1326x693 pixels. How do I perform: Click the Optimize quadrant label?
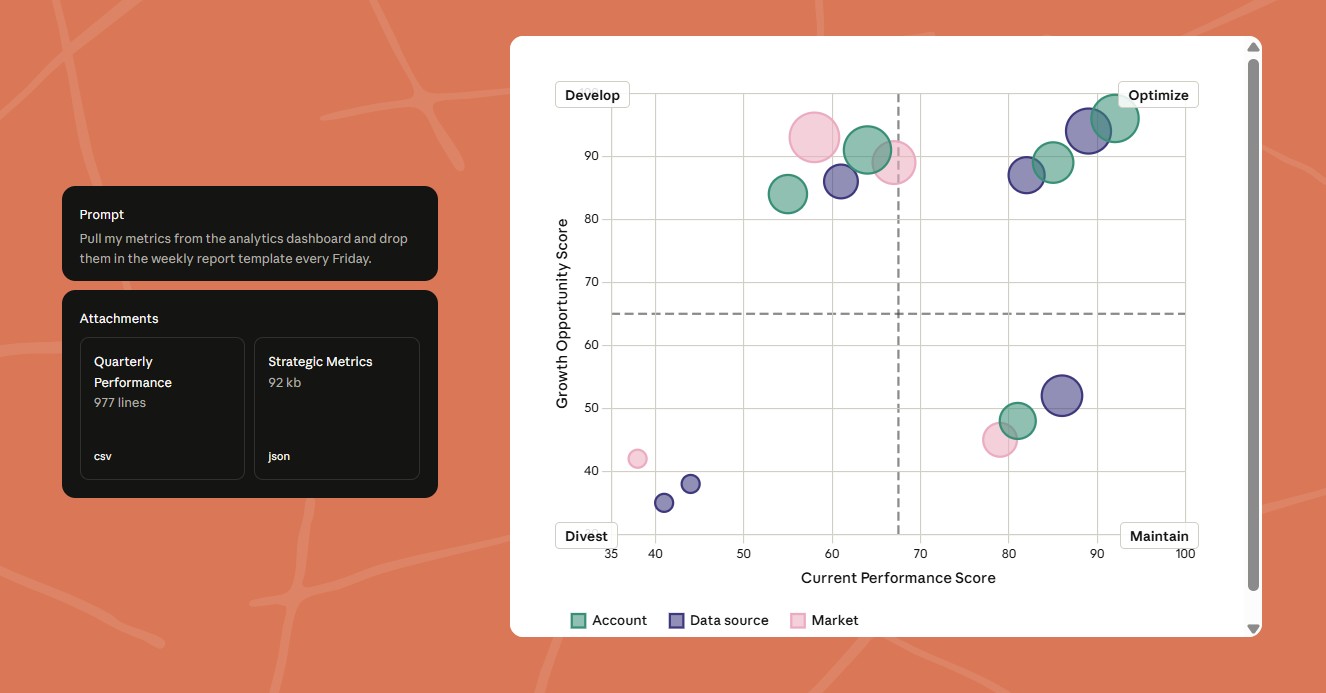1157,95
